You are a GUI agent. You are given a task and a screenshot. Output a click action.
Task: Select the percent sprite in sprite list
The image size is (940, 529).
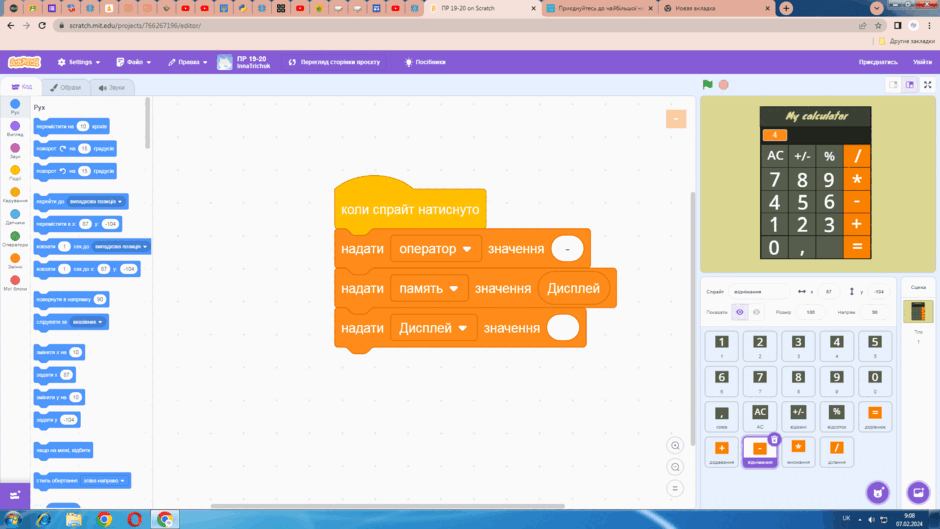836,416
